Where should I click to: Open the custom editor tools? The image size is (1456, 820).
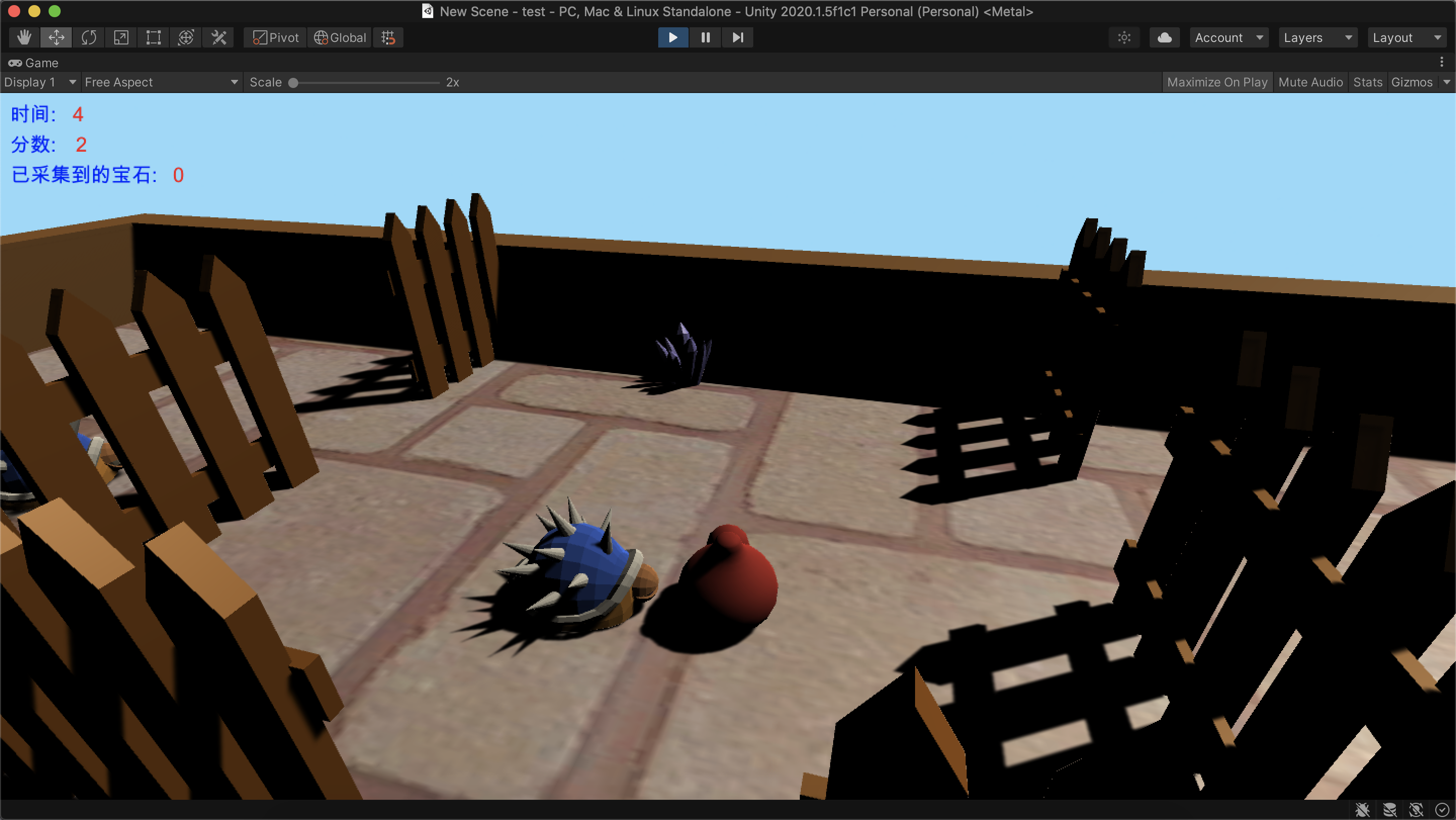click(219, 38)
